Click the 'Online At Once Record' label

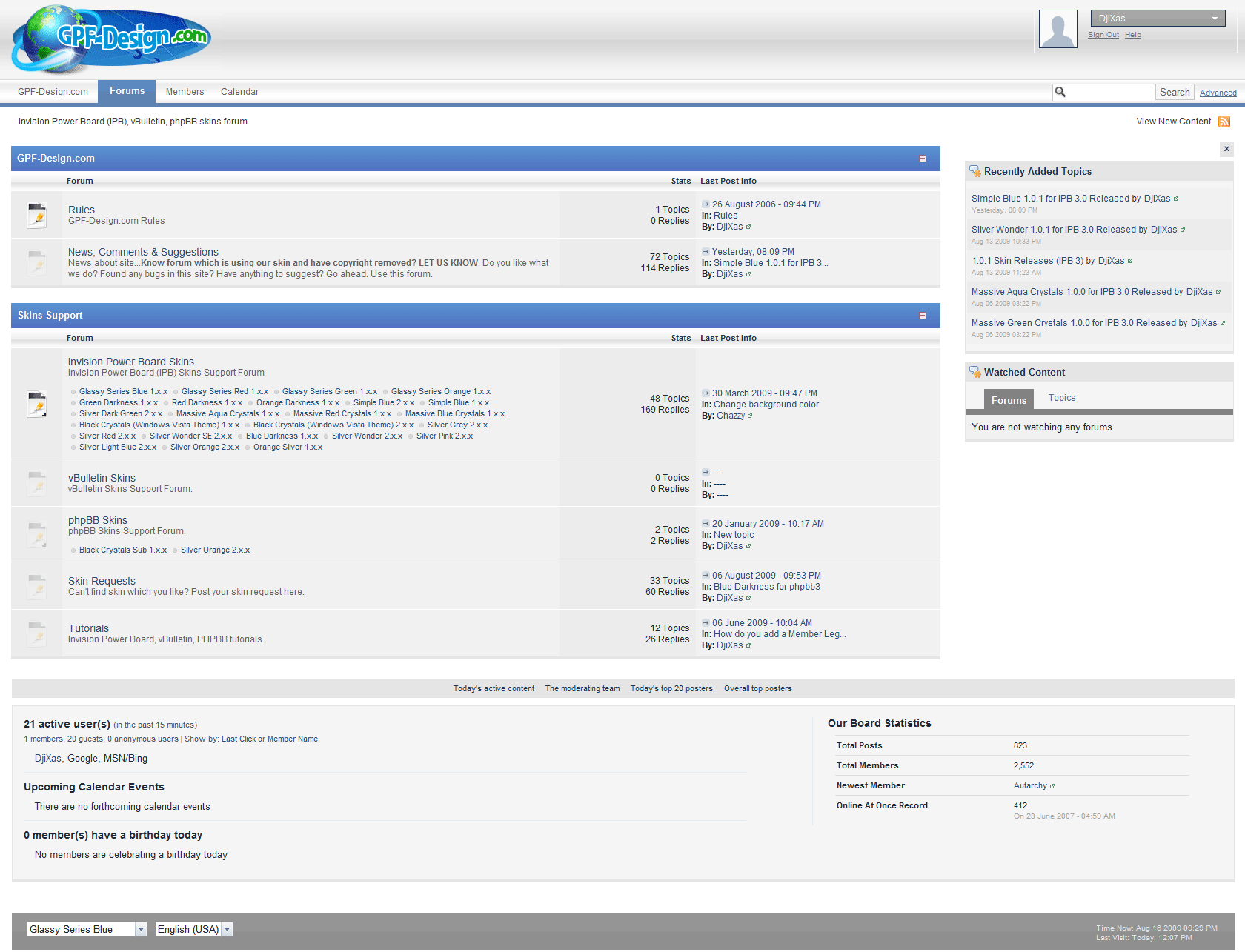point(882,806)
